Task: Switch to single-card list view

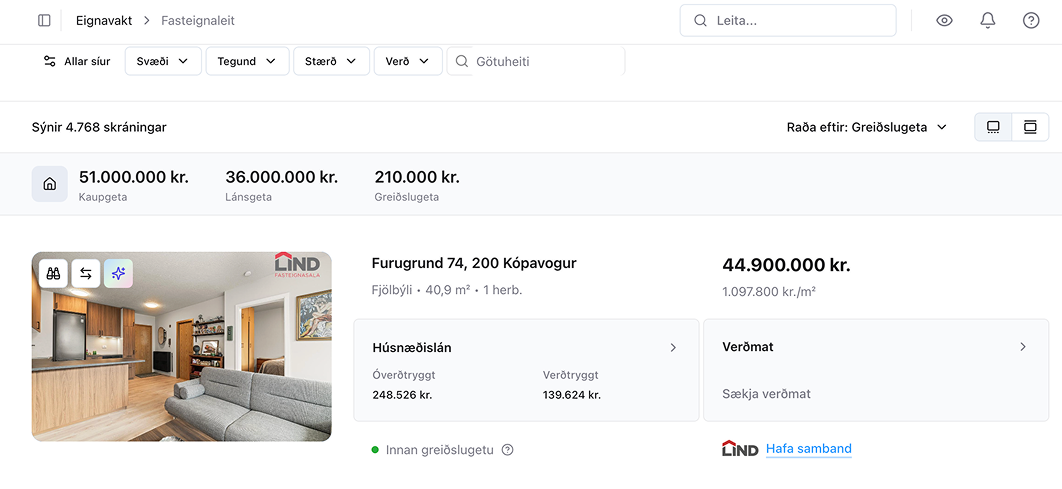Action: pos(993,127)
